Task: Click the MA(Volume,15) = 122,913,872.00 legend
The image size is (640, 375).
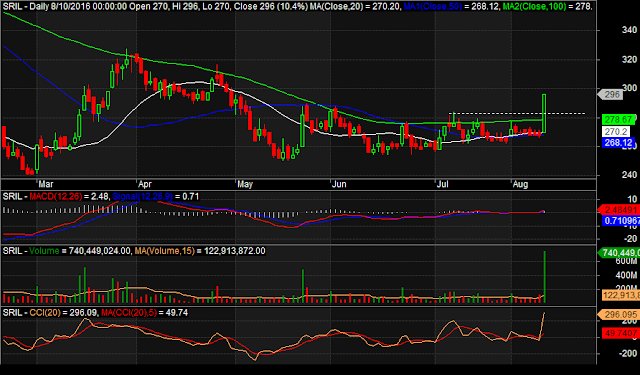Action: pos(200,251)
